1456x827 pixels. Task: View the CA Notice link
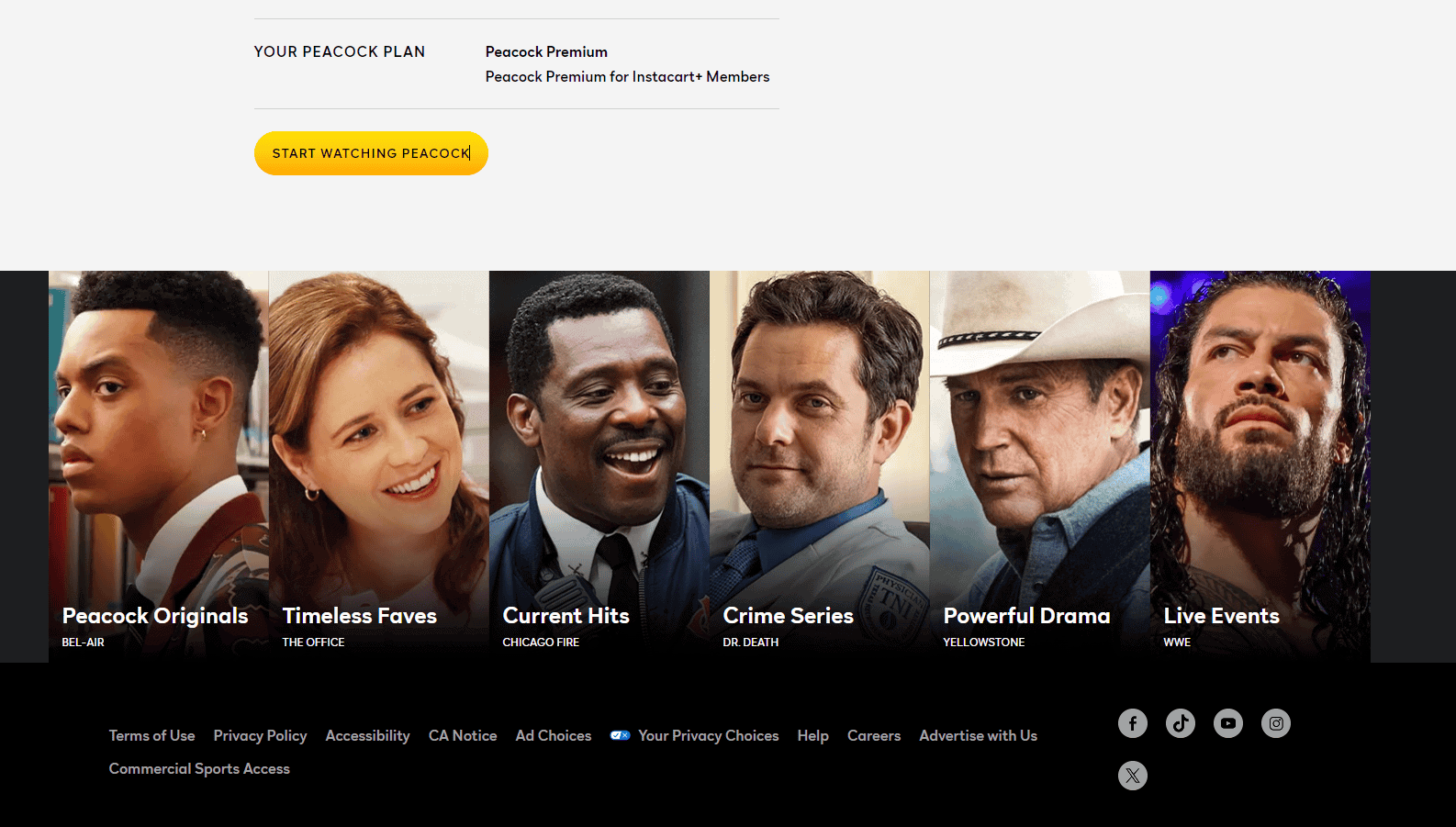click(x=462, y=735)
